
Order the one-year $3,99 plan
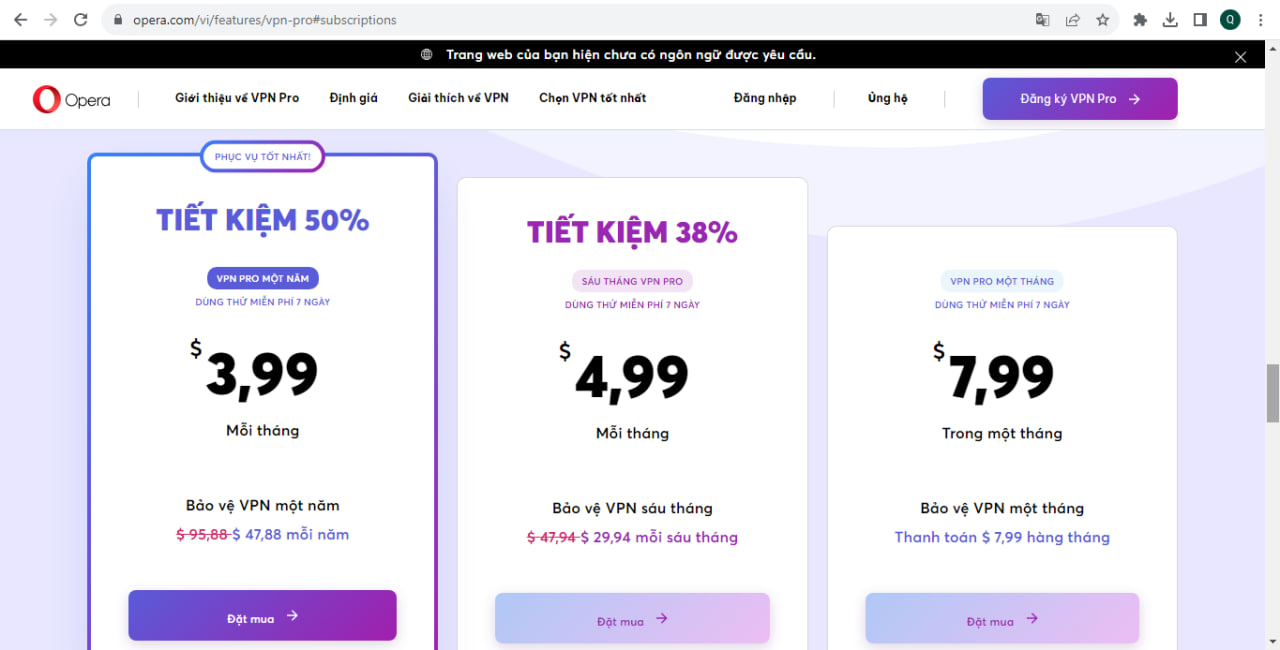[x=262, y=616]
